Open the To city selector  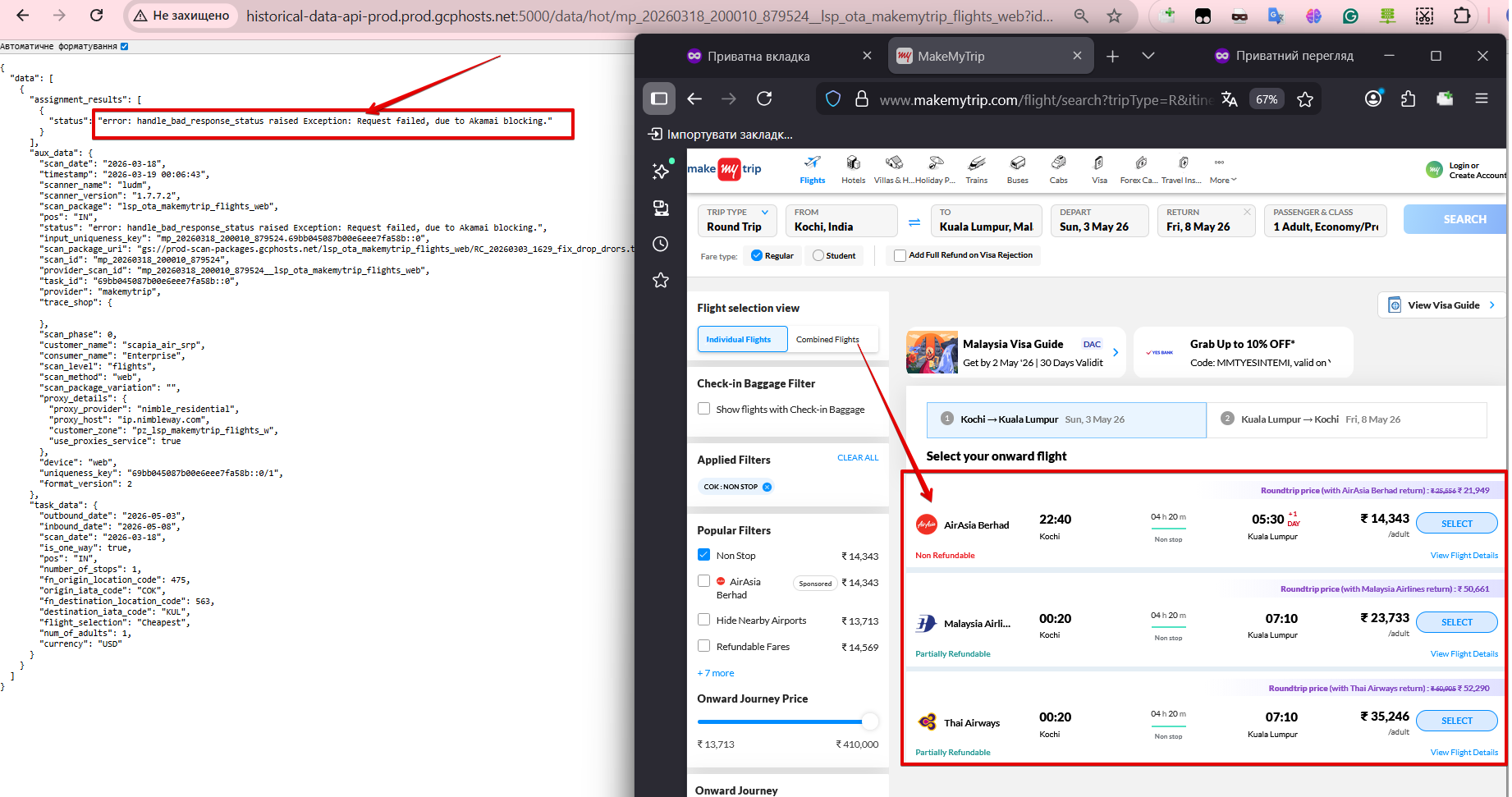987,220
